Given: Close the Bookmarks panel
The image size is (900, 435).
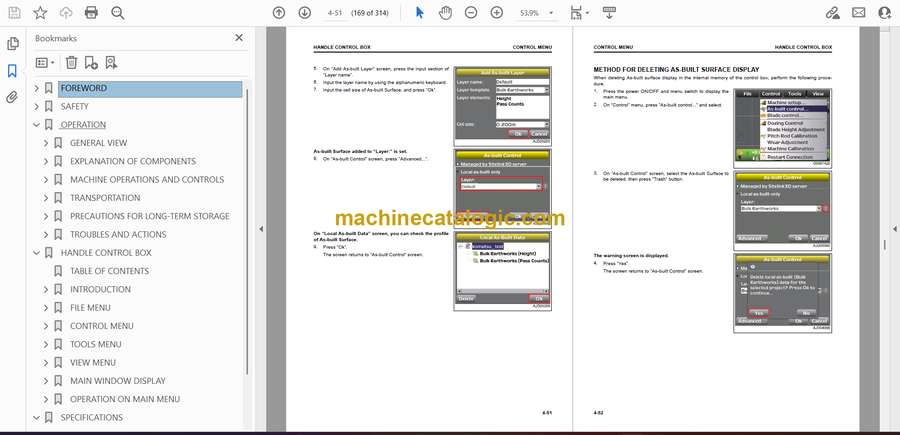Looking at the screenshot, I should click(239, 38).
